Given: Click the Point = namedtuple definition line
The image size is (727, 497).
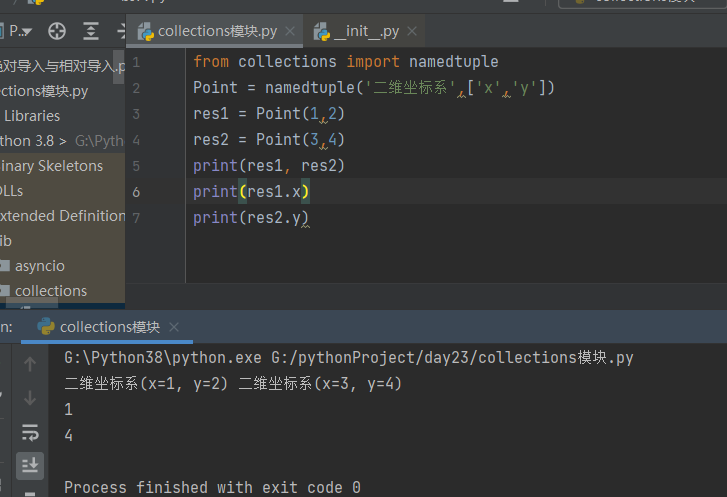Looking at the screenshot, I should (374, 88).
